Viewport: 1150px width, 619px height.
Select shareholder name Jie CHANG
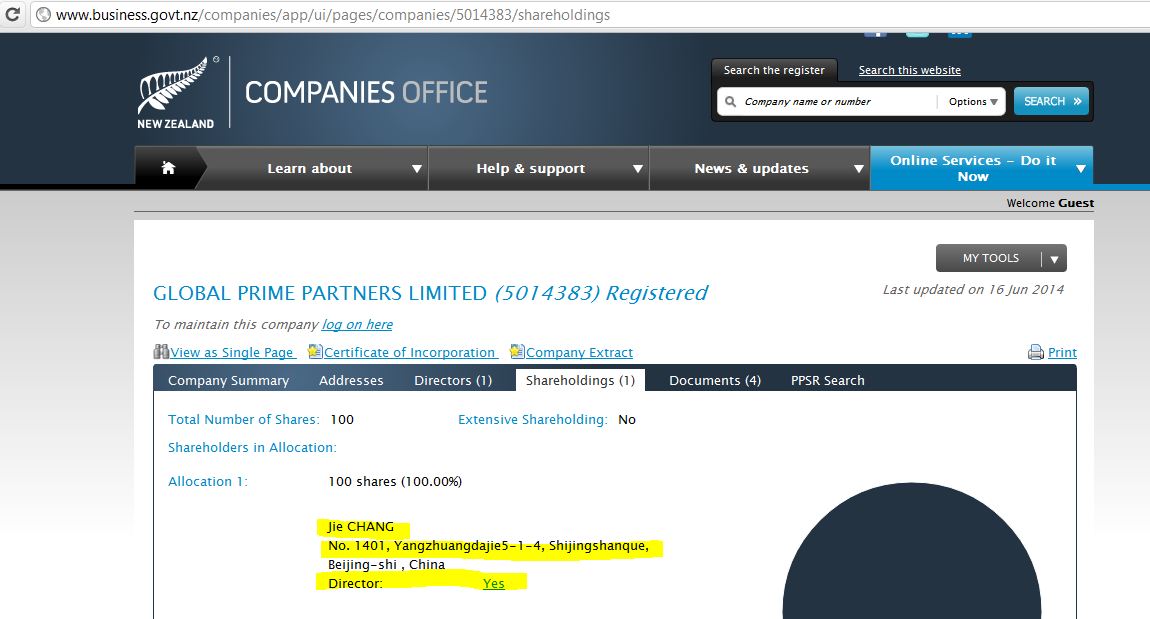click(x=360, y=527)
